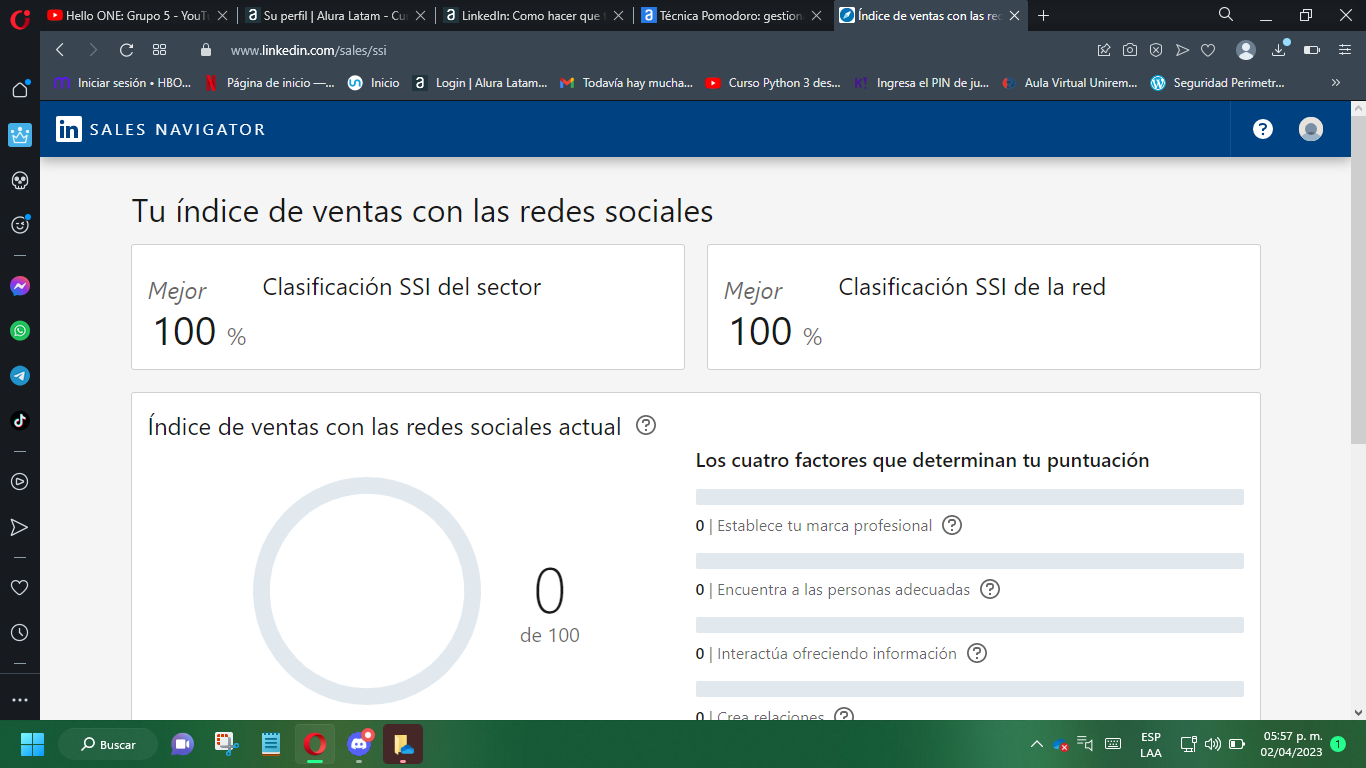Open sidebar three-dot settings menu
Screen dimensions: 1366x768
pyautogui.click(x=19, y=700)
